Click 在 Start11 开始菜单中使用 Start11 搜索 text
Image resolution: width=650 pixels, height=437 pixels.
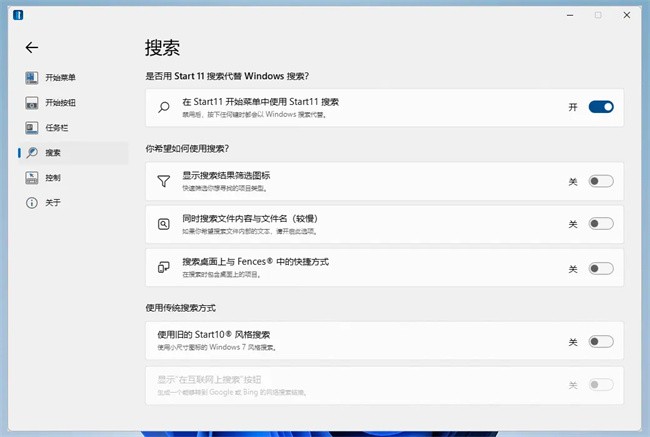point(260,102)
